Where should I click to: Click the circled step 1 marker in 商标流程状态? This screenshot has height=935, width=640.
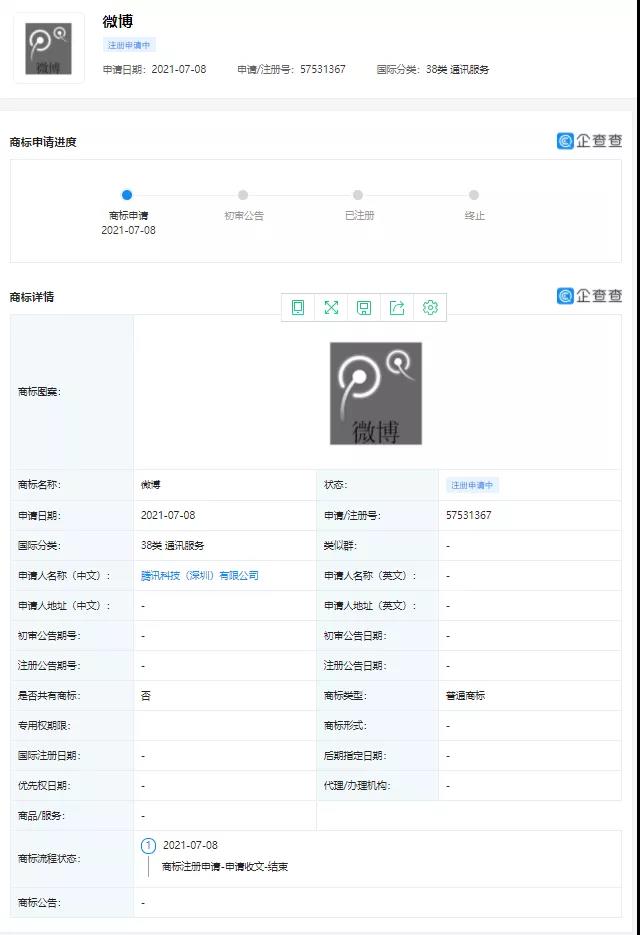coord(149,846)
